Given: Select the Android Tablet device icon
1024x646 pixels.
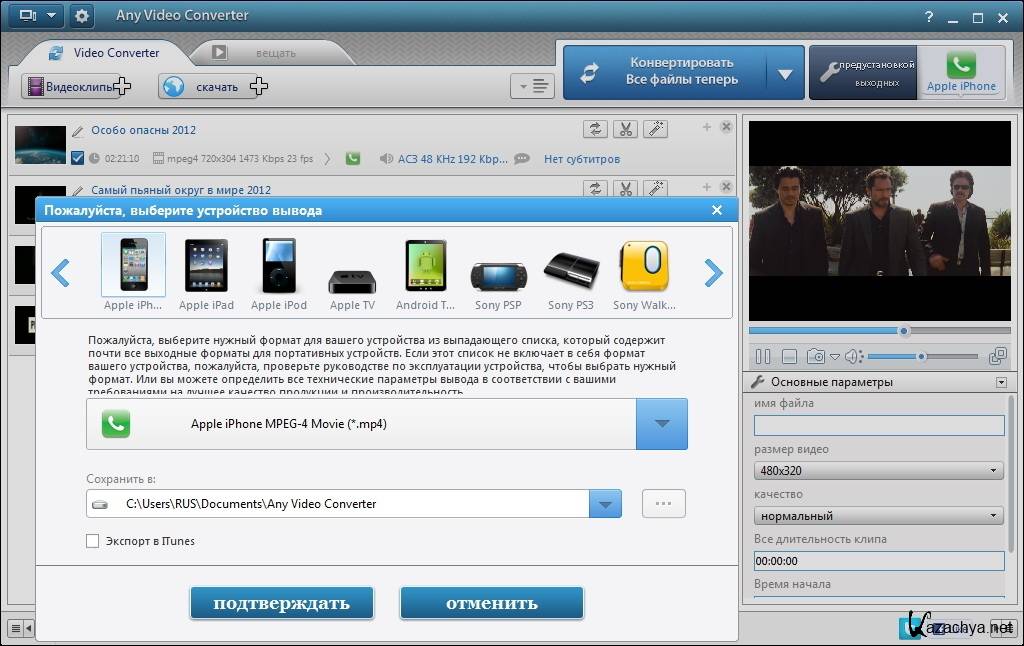Looking at the screenshot, I should (x=425, y=267).
